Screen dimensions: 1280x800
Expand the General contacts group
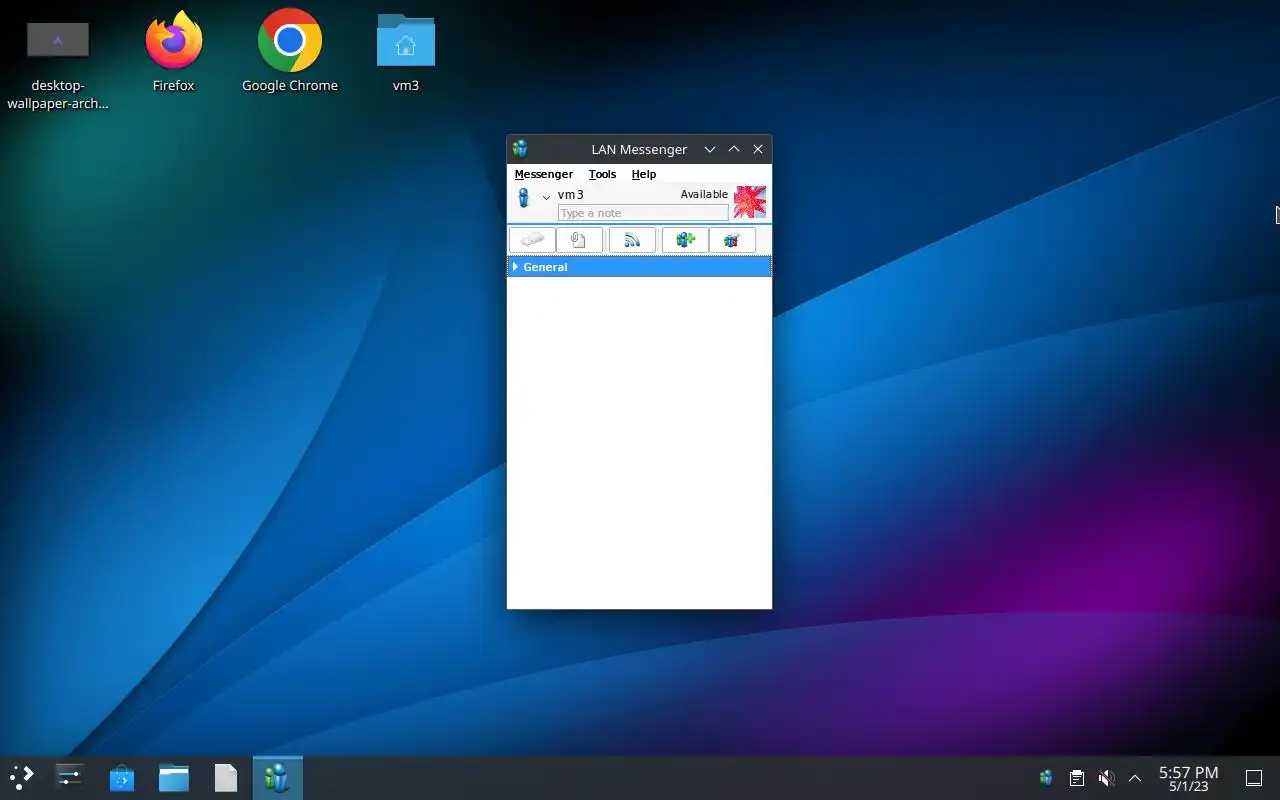click(x=515, y=267)
